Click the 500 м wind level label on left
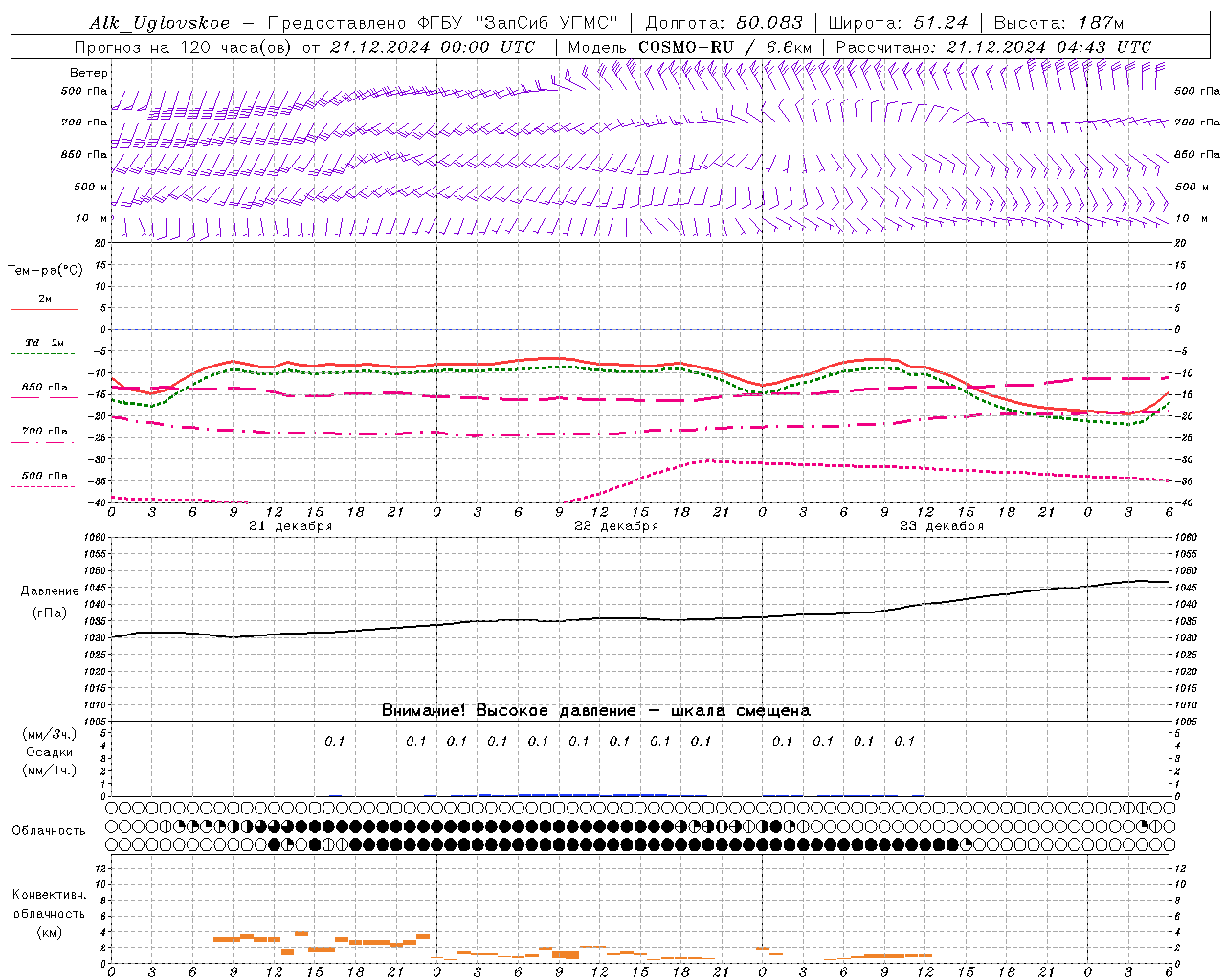This screenshot has height=980, width=1225. [x=92, y=187]
